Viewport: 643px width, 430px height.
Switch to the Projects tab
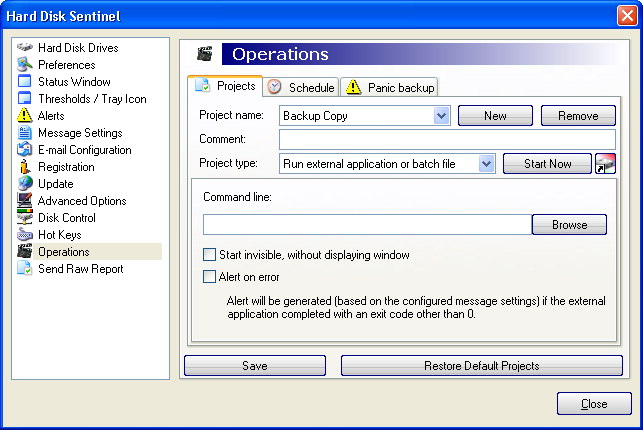point(225,86)
